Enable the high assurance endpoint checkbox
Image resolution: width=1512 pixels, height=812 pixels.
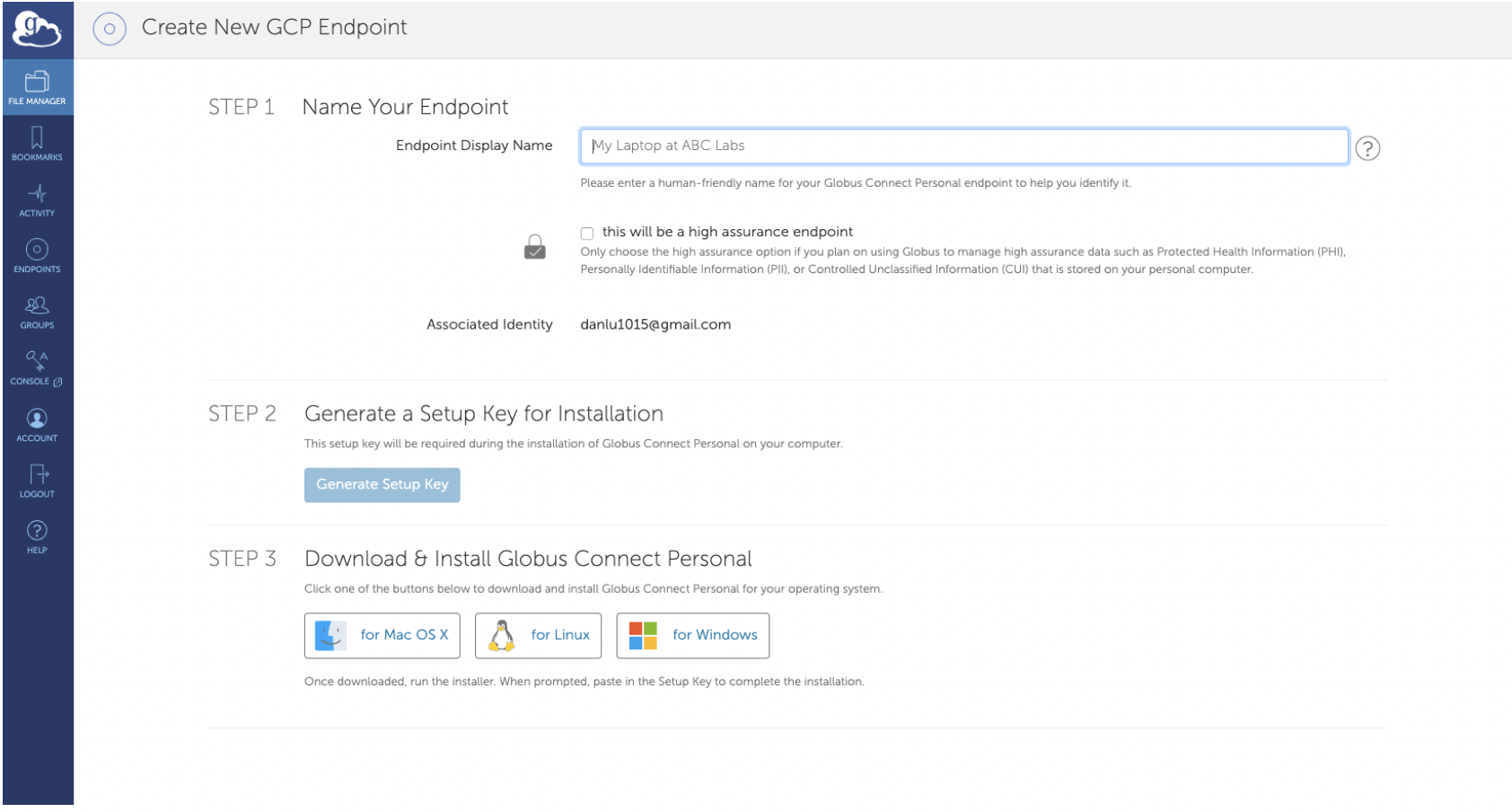pos(587,234)
